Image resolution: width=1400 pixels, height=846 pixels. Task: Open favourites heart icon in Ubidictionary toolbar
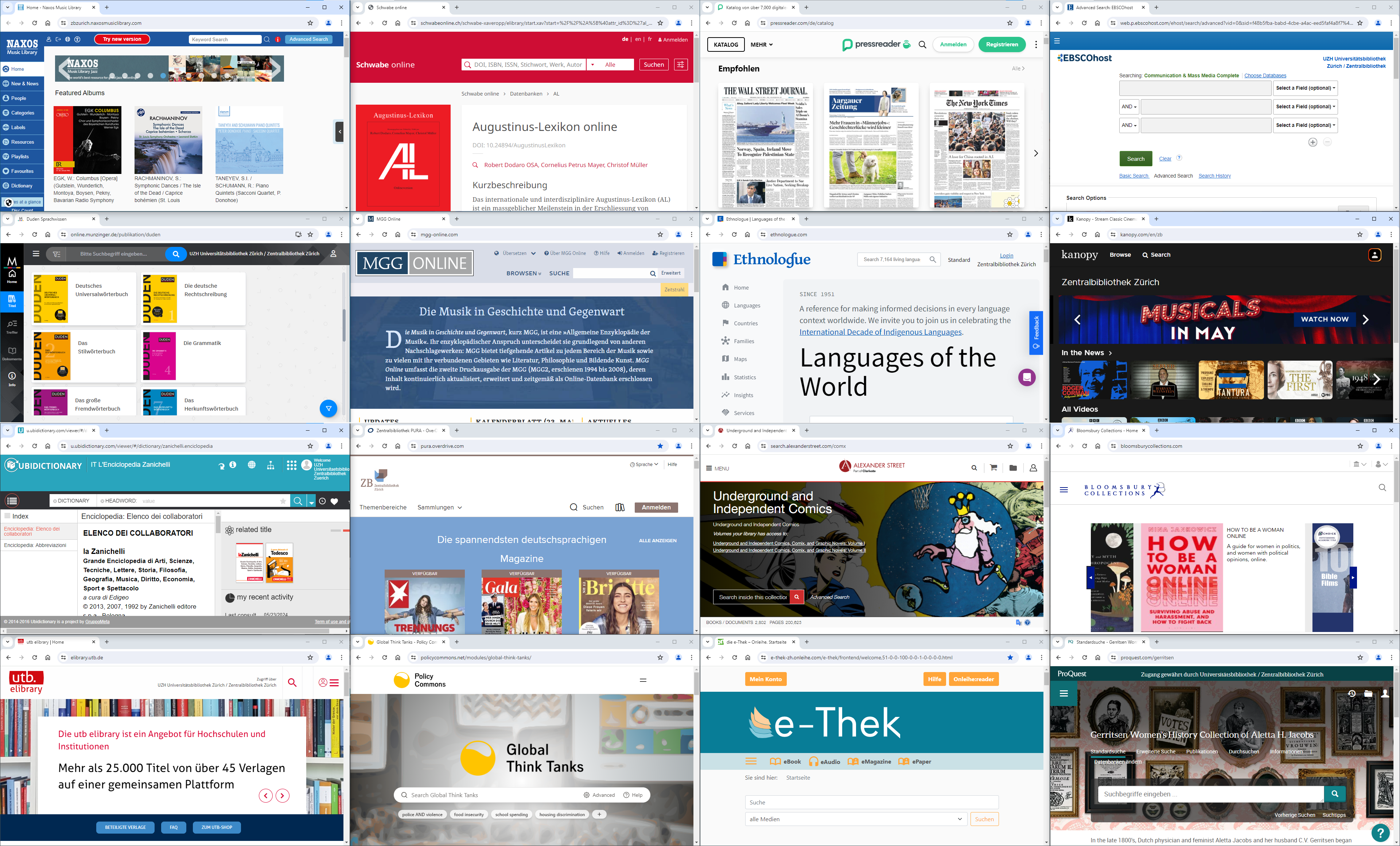click(x=335, y=501)
